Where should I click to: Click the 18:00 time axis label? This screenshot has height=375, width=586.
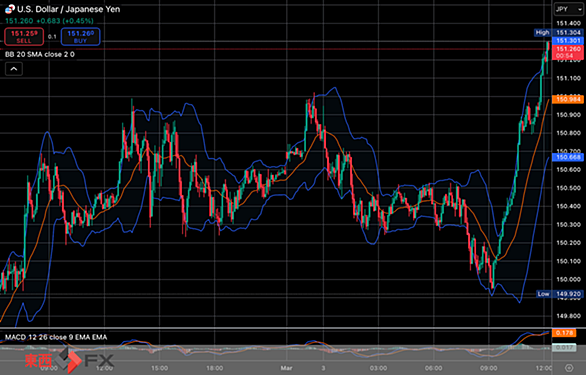pos(214,368)
